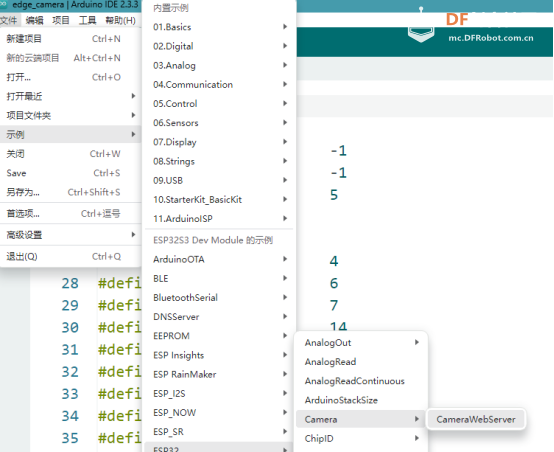The image size is (554, 452).
Task: Expand the ArduinoOTA examples submenu
Action: pos(219,259)
